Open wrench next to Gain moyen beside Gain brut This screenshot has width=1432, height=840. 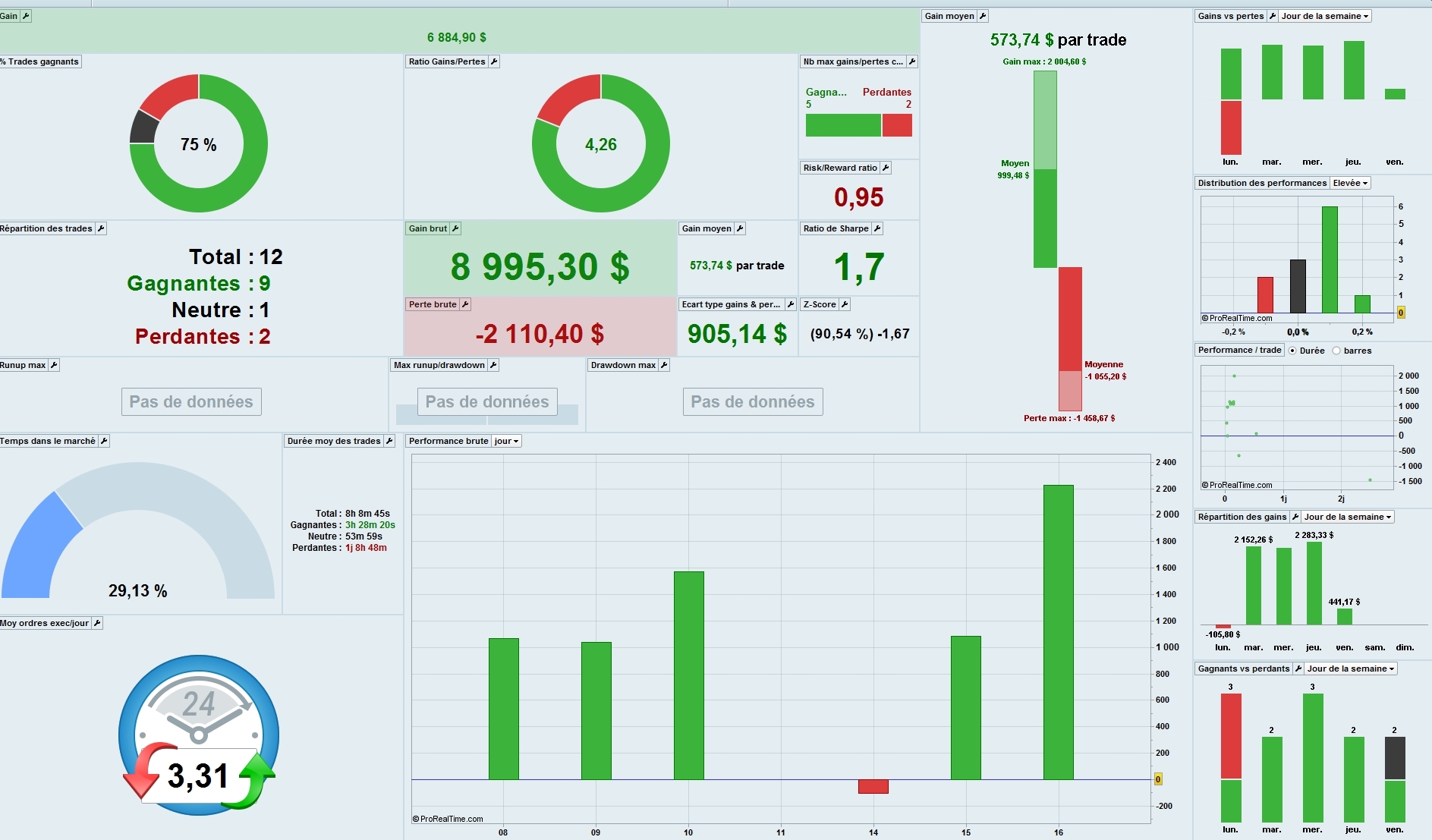click(x=740, y=228)
